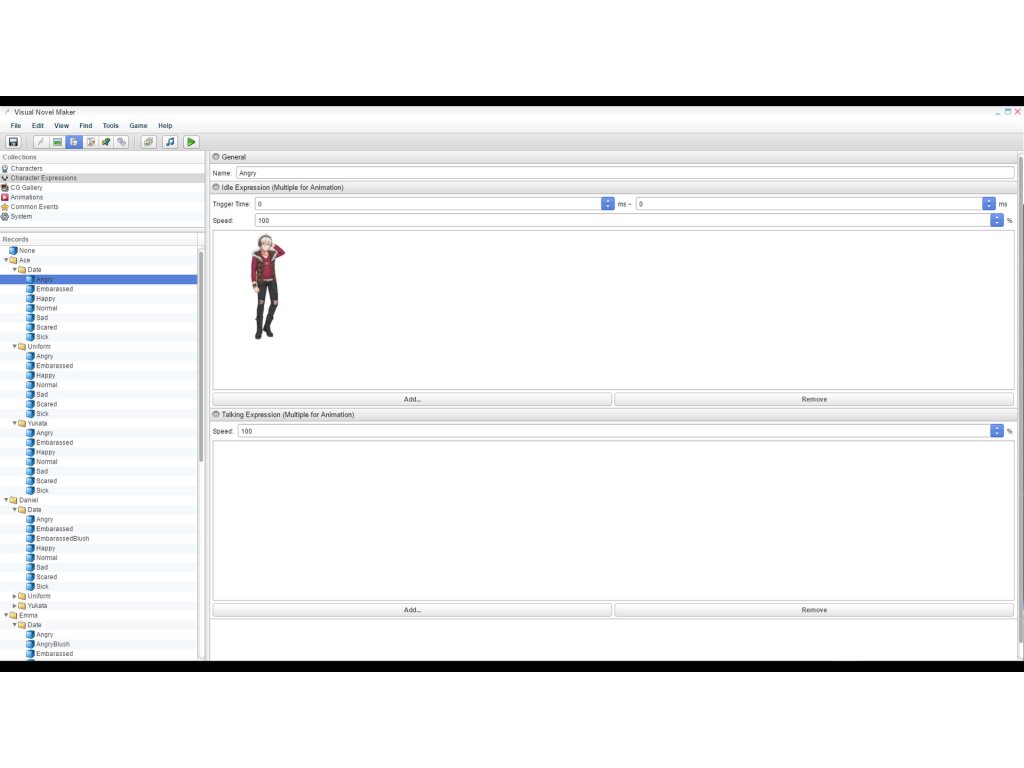
Task: Click the cube icon beside EmbarassedBlush
Action: (x=30, y=539)
